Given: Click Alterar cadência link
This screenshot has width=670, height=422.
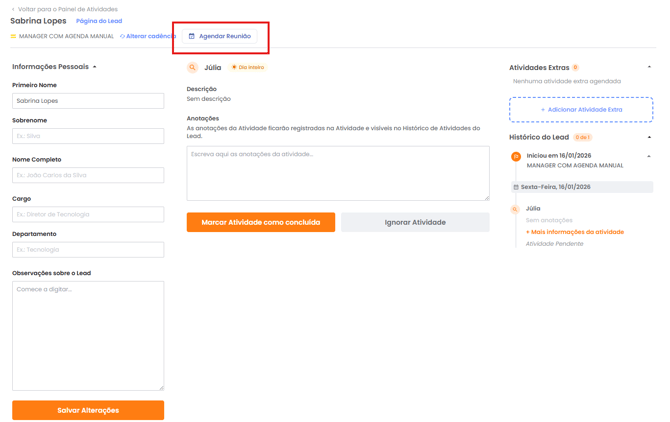Looking at the screenshot, I should (x=150, y=37).
